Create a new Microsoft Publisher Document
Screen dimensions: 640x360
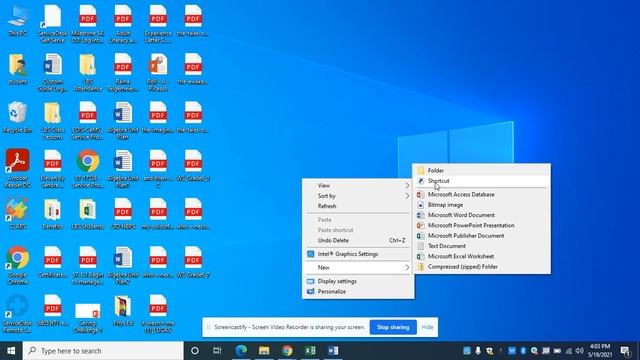pos(481,236)
